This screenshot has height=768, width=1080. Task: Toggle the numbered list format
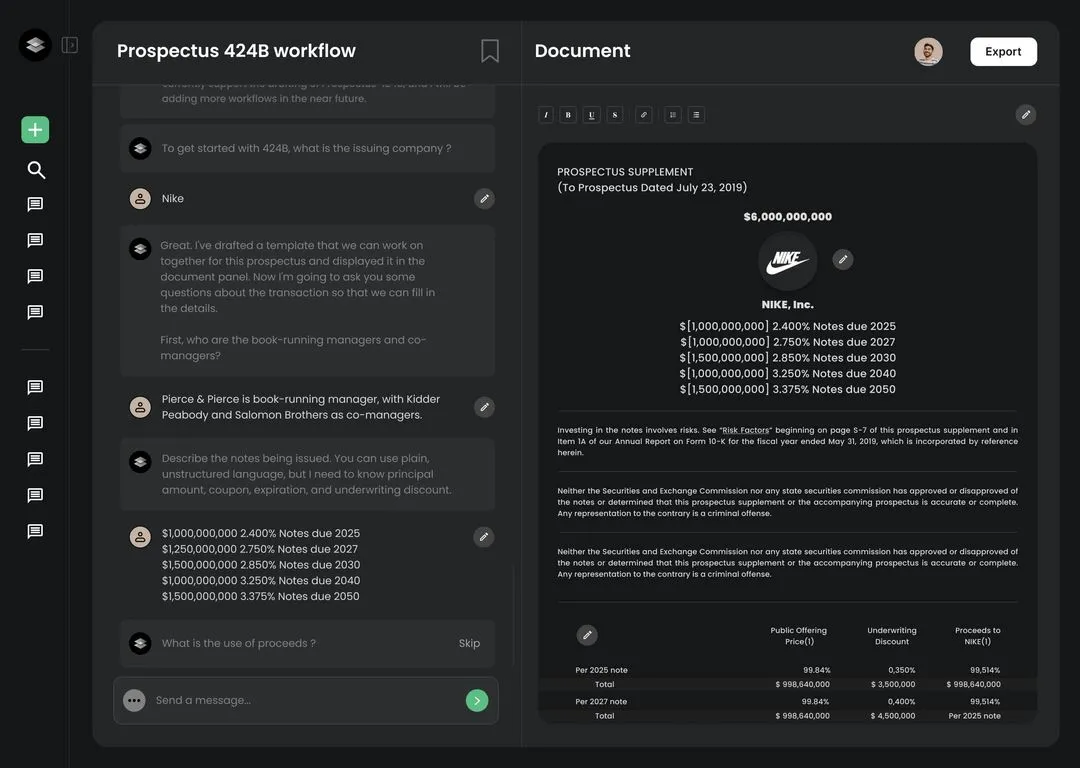[x=672, y=114]
